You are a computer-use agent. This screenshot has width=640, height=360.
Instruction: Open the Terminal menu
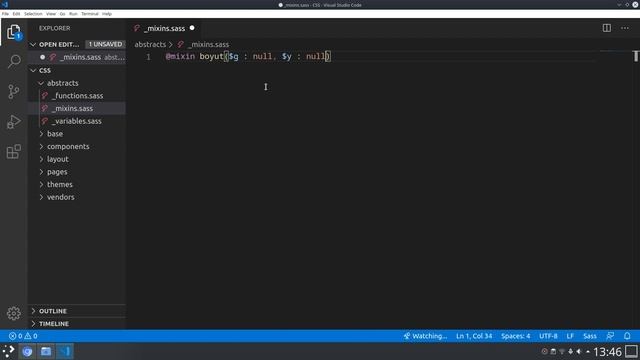[x=90, y=14]
